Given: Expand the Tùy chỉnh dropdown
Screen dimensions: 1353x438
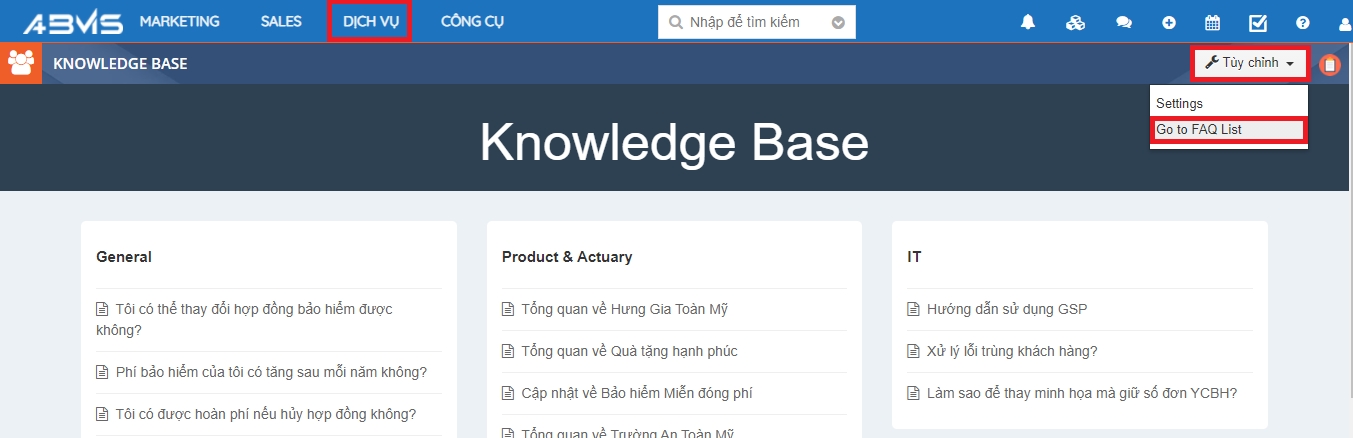Looking at the screenshot, I should click(x=1250, y=63).
